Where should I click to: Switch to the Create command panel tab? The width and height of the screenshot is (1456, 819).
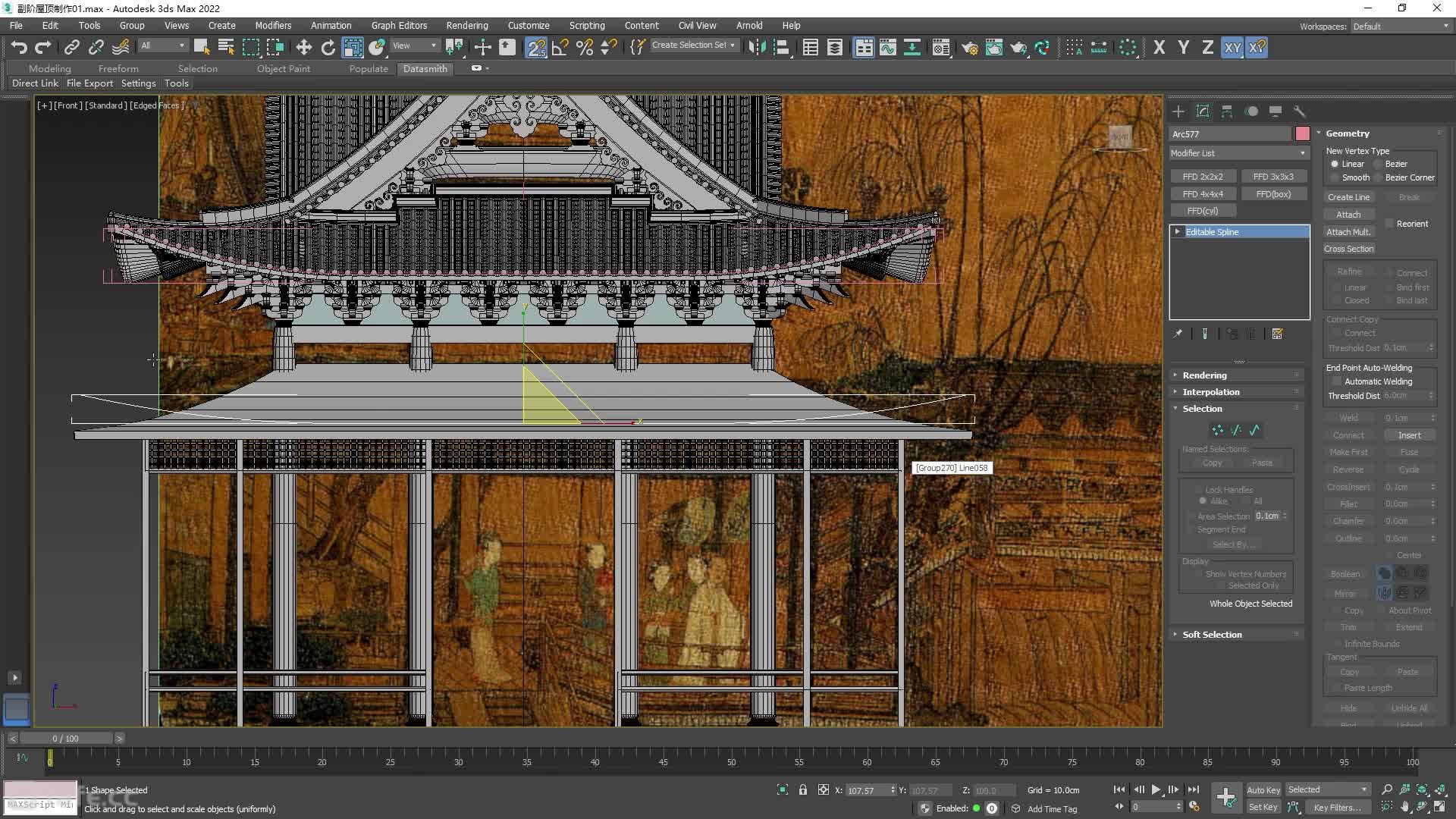1178,111
